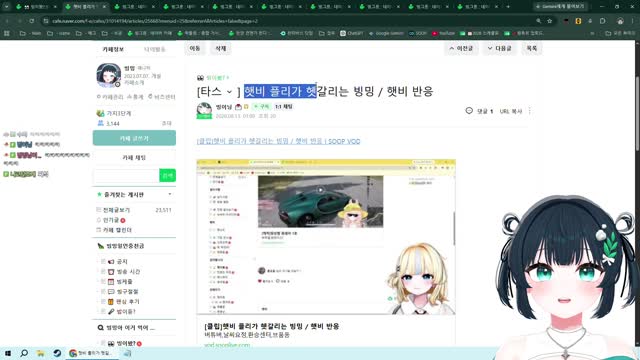
Task: Collapse the 즐겨찾는 게시판 favorites section arrow
Action: click(170, 194)
